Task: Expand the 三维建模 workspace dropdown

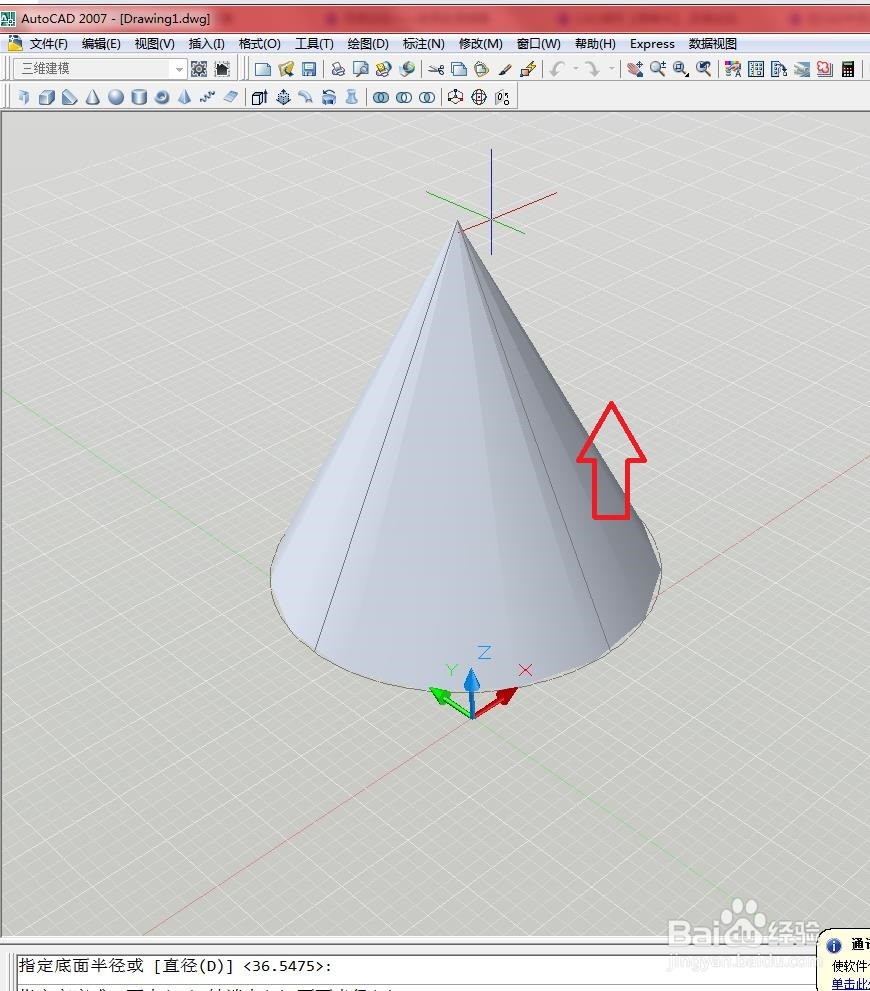Action: [179, 69]
